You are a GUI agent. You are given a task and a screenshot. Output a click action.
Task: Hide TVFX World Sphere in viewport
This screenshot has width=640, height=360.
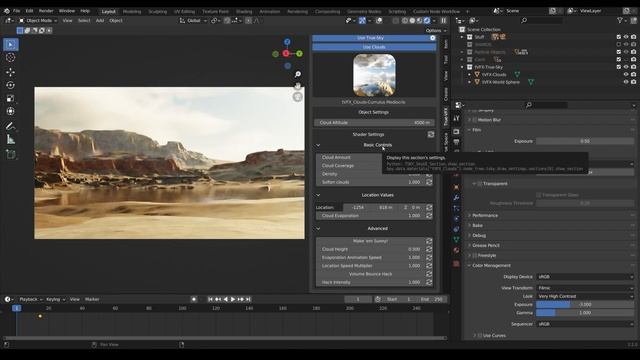pyautogui.click(x=626, y=82)
